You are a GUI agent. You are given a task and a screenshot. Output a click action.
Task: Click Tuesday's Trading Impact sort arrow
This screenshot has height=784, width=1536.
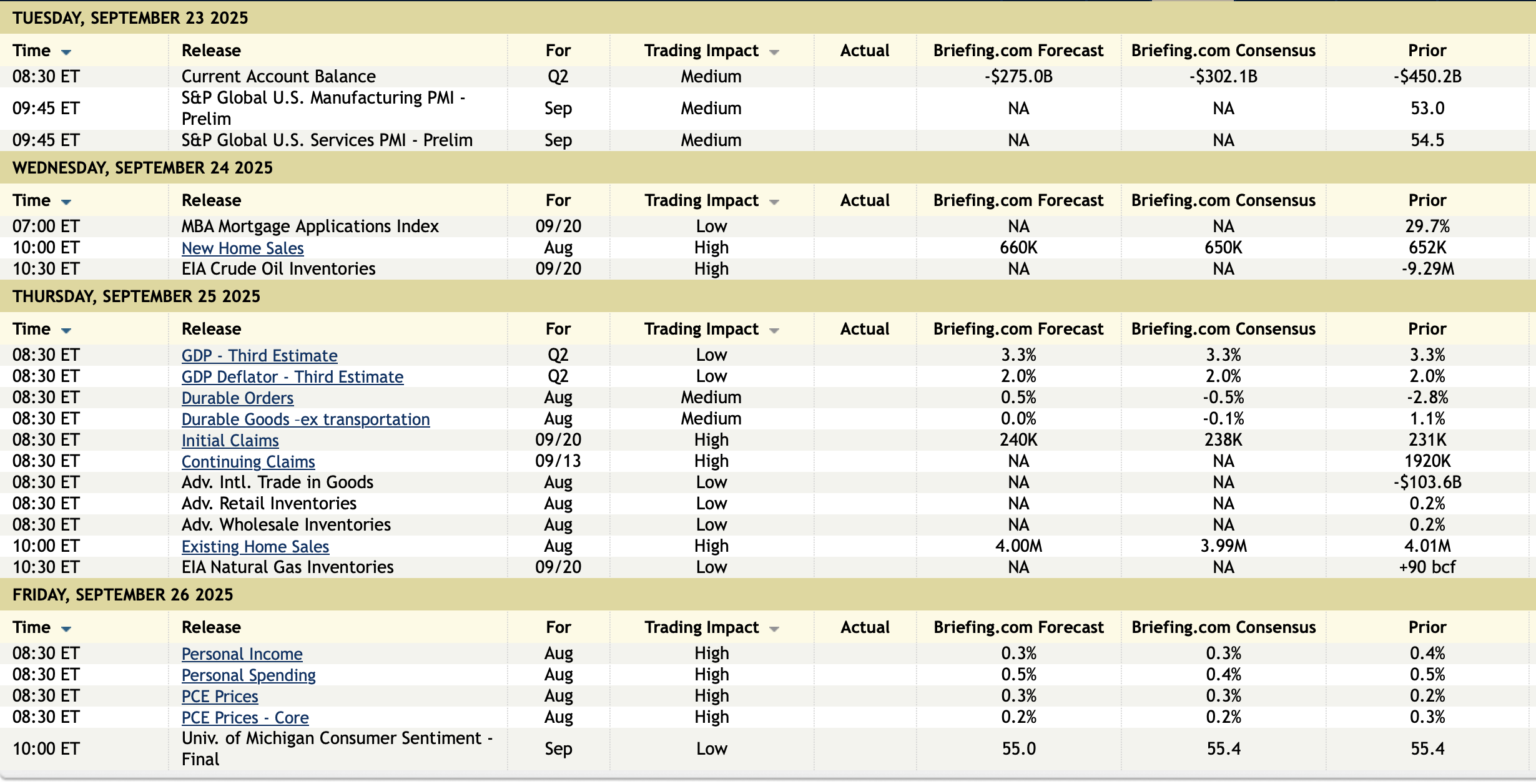coord(774,52)
